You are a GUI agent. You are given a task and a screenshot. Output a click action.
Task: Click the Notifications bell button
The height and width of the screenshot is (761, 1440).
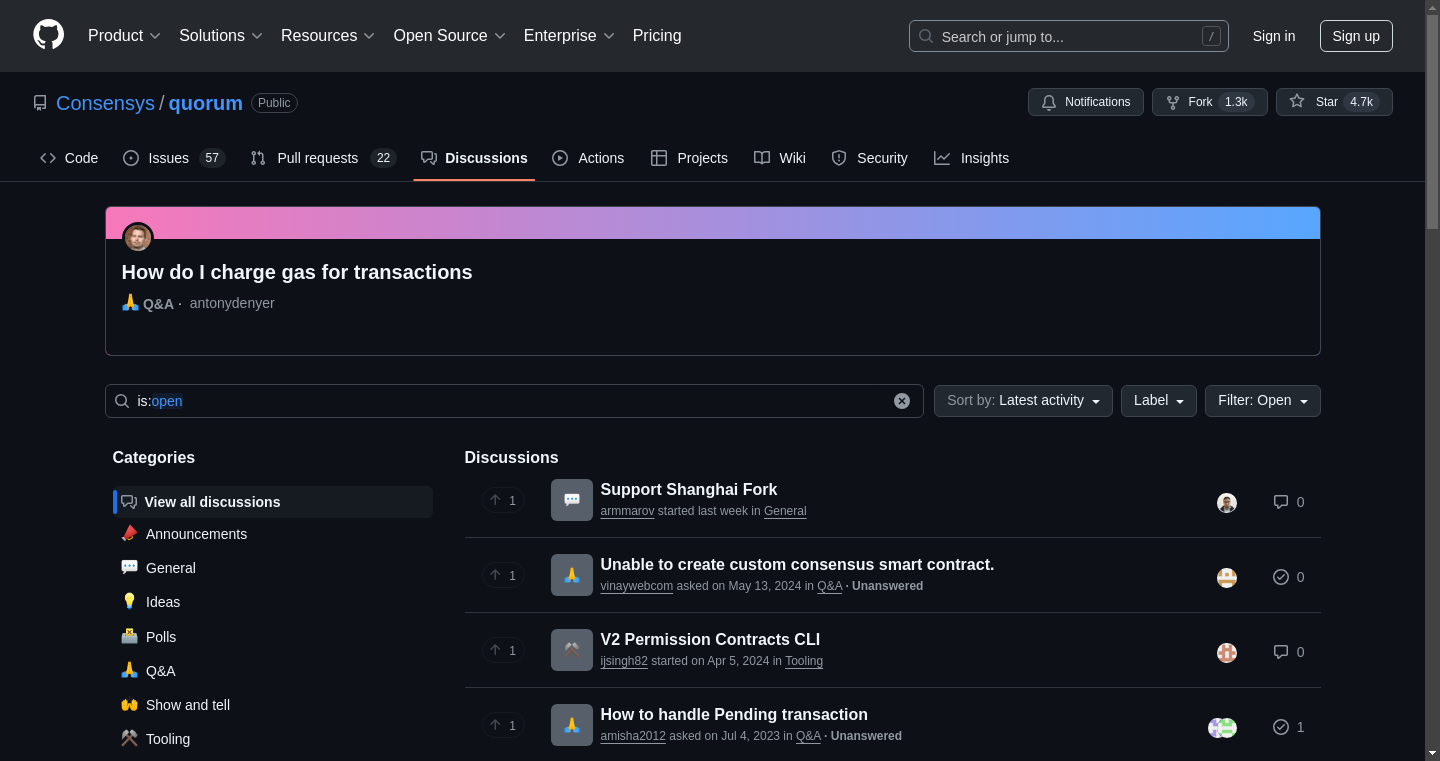coord(1086,102)
